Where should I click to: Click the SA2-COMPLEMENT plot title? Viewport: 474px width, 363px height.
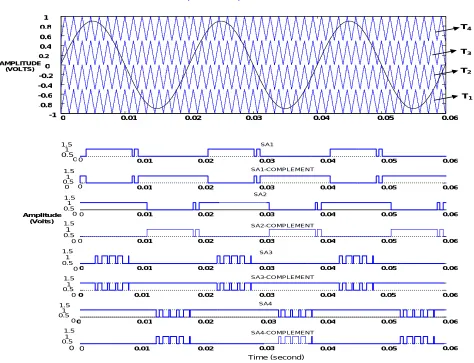[282, 226]
